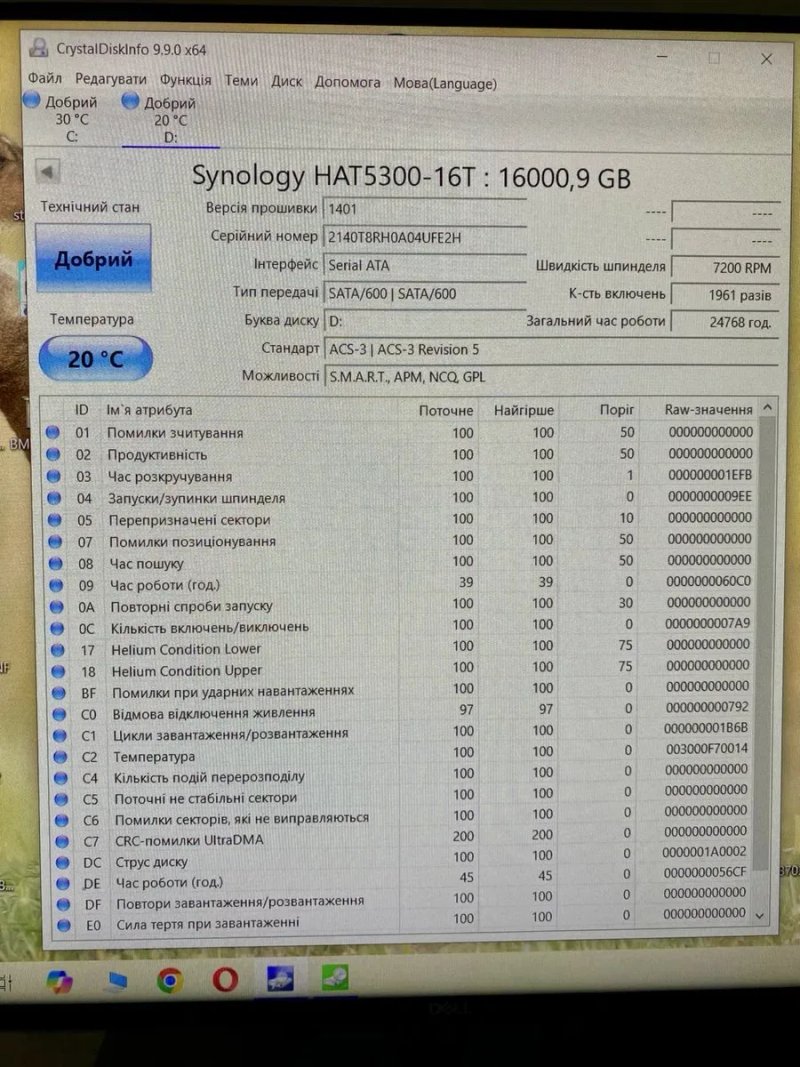The image size is (800, 1067).
Task: Click the 24768 год. power on hours
Action: point(725,323)
